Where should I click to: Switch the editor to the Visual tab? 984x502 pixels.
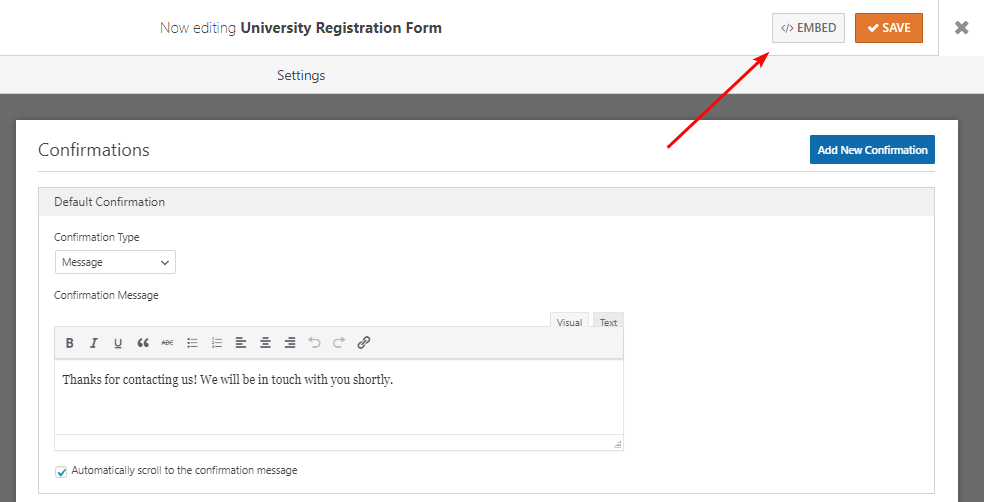[569, 322]
